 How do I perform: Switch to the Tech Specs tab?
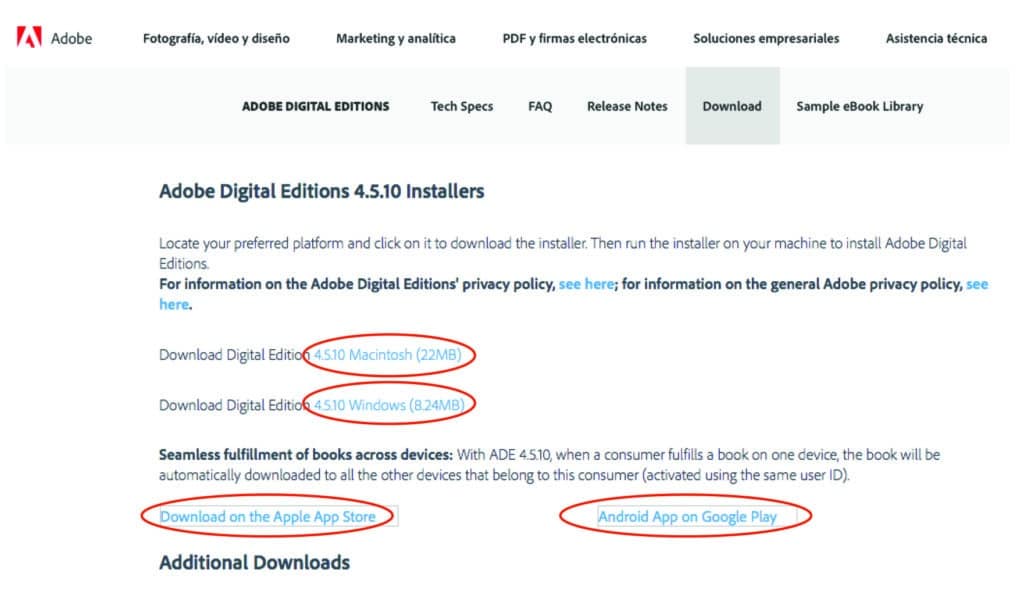tap(462, 106)
